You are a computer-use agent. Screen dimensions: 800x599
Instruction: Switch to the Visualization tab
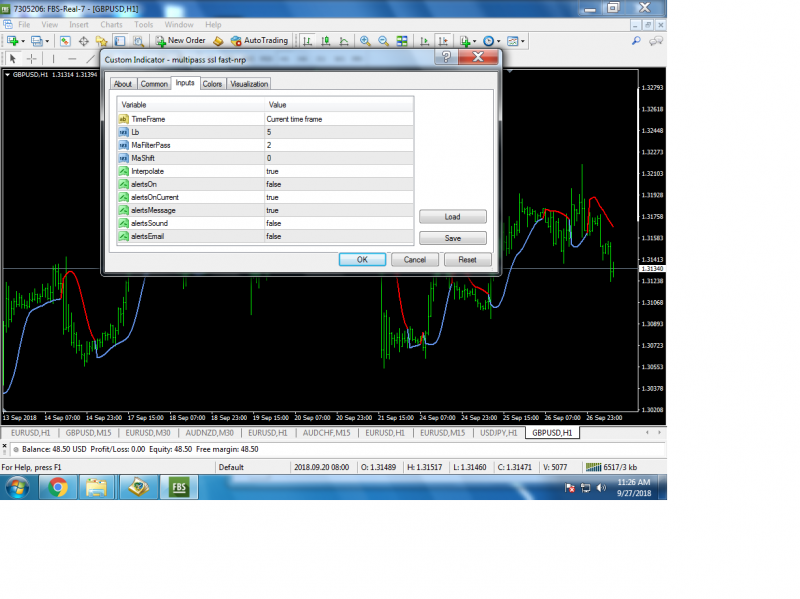(249, 84)
